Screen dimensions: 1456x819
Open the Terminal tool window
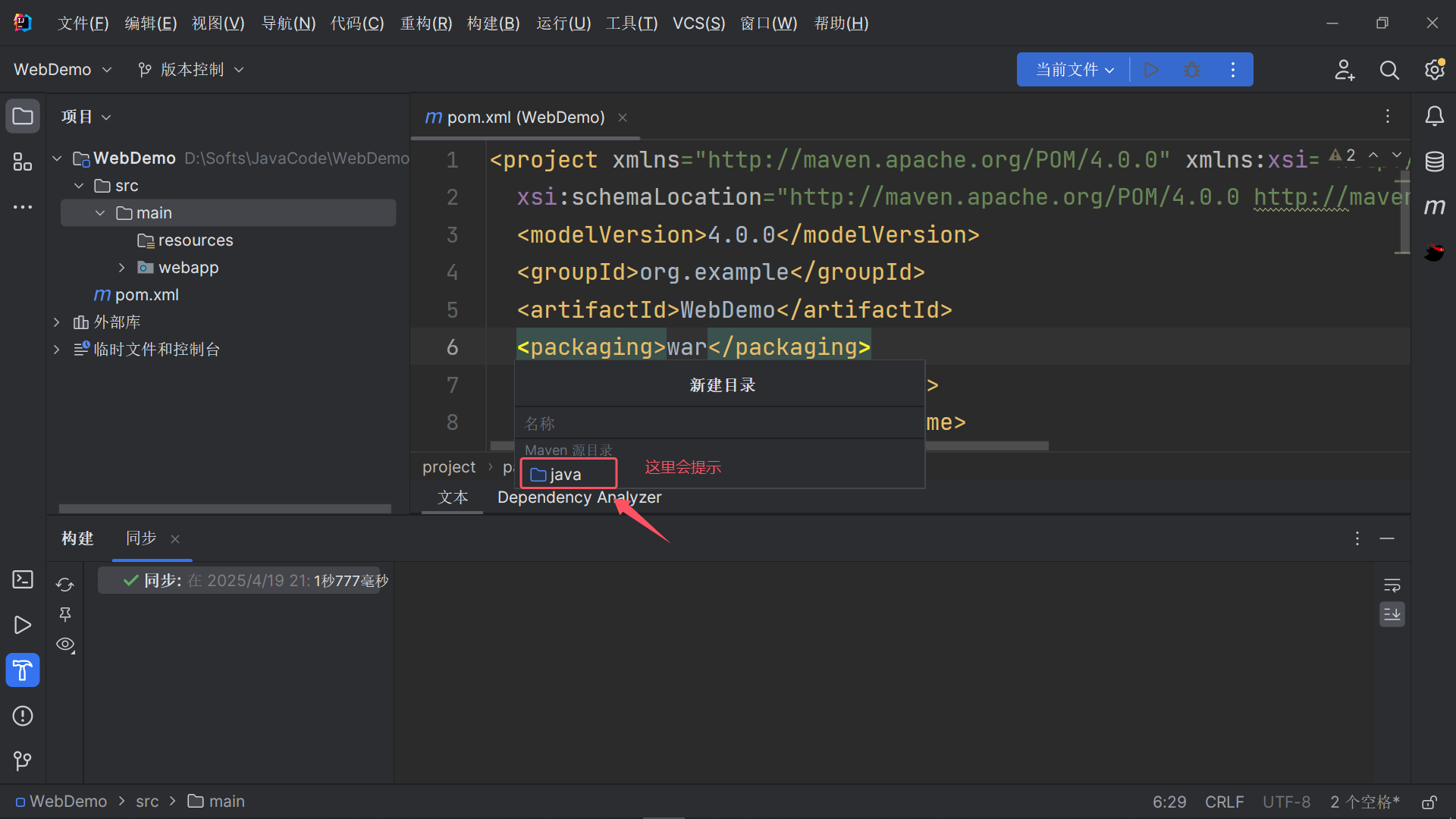click(x=23, y=579)
